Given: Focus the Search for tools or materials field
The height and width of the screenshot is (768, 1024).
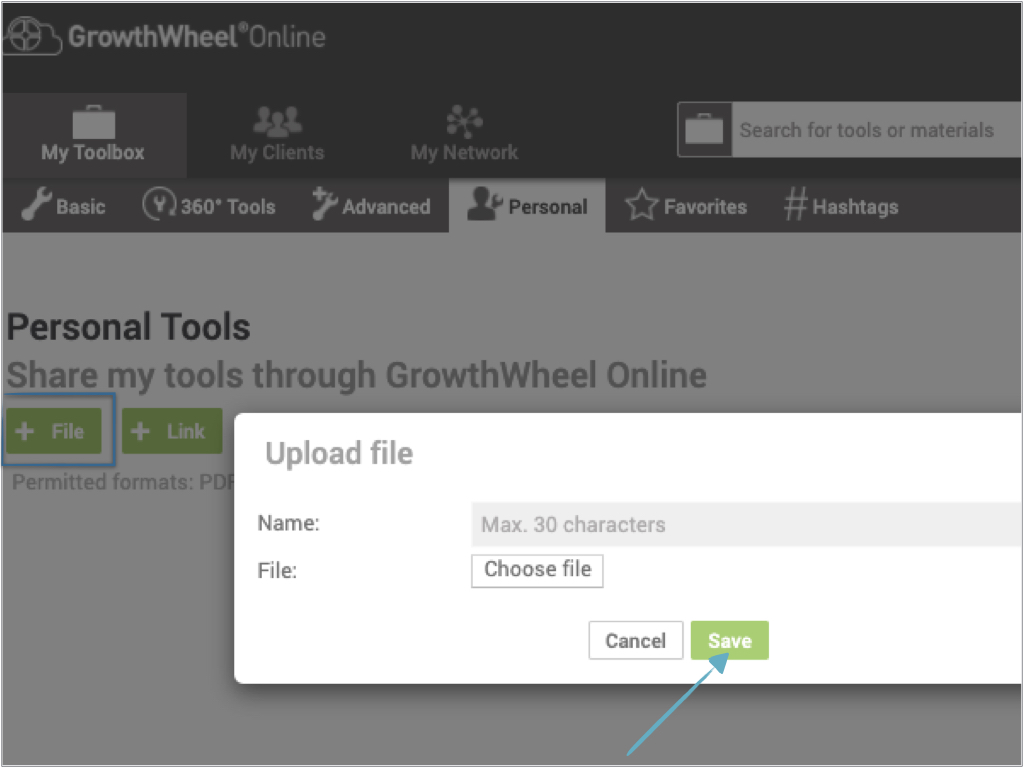Looking at the screenshot, I should pyautogui.click(x=876, y=130).
